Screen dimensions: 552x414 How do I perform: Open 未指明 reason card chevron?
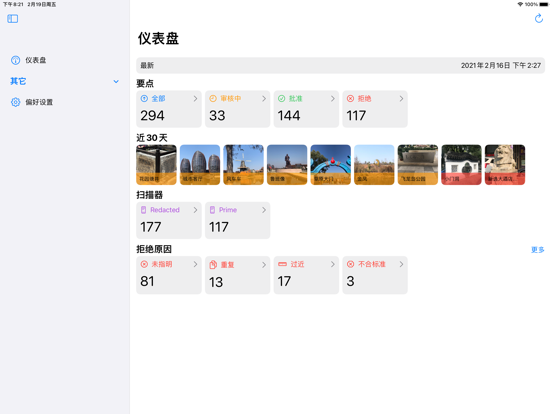[195, 264]
